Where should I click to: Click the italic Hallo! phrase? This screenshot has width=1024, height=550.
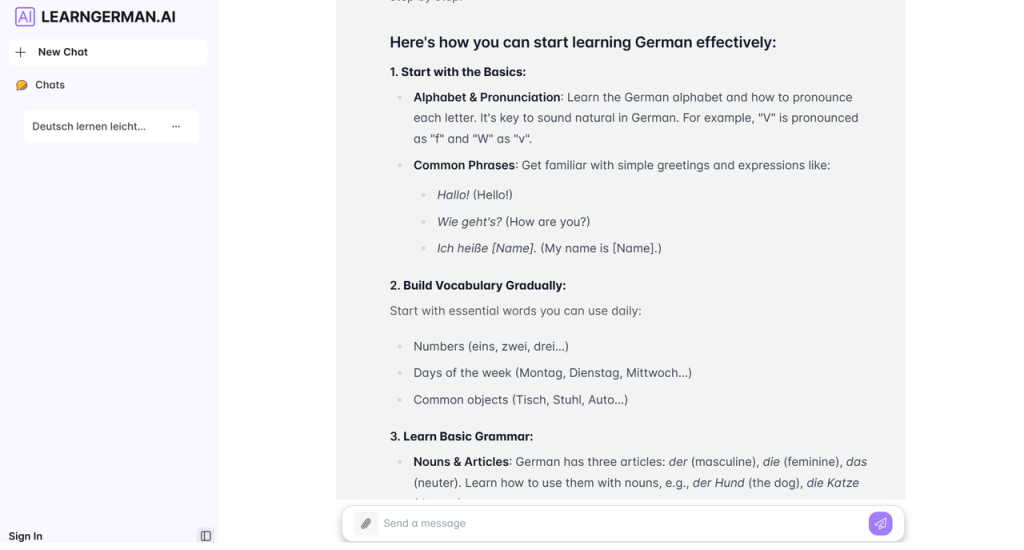[x=453, y=195]
